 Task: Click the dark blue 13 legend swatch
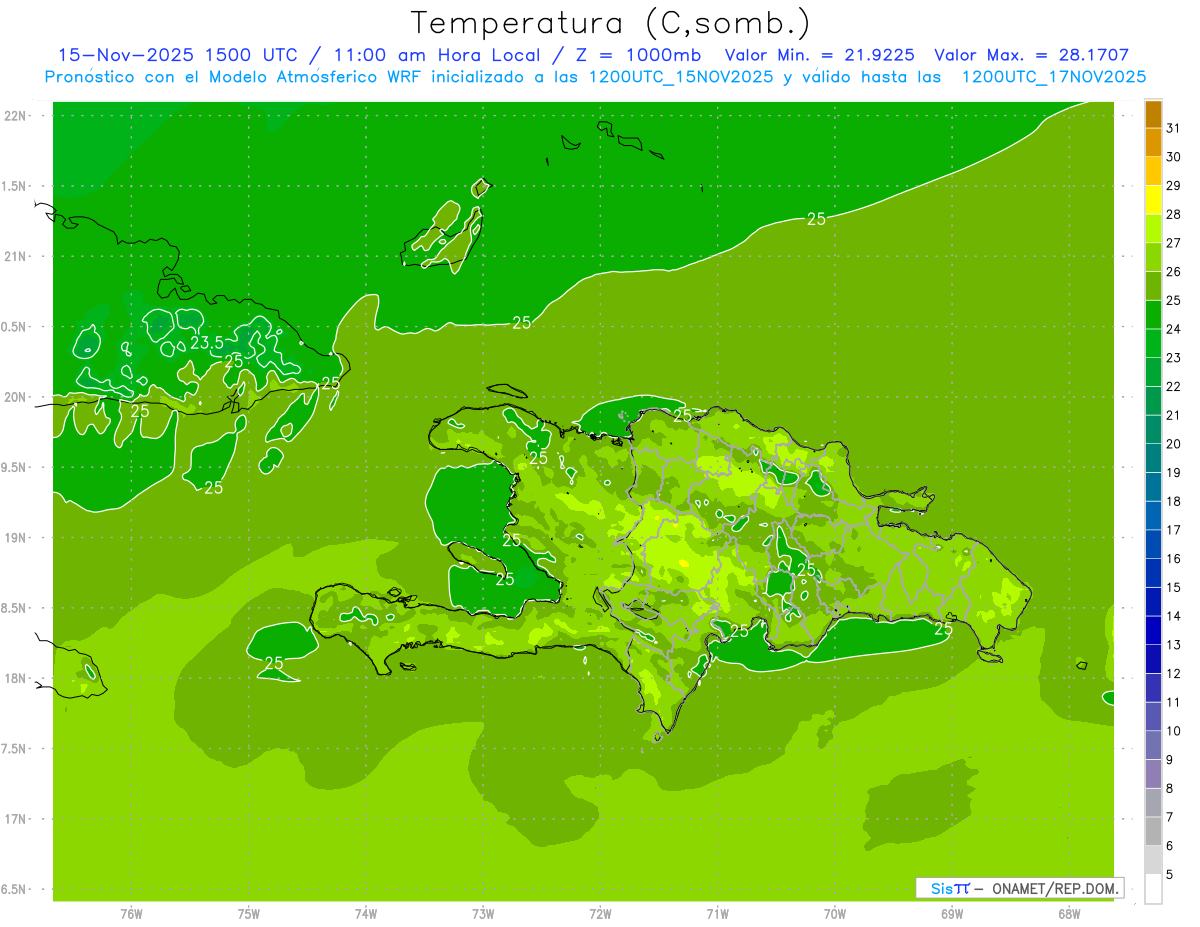tap(1153, 631)
